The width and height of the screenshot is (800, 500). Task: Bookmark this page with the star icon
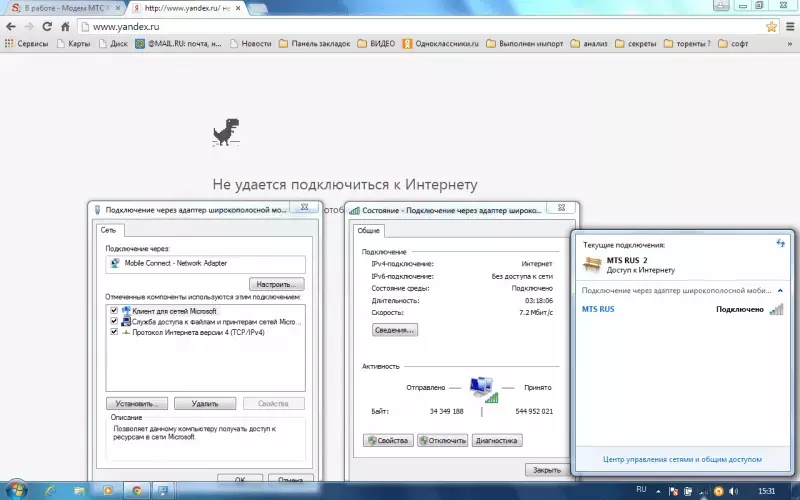[x=771, y=27]
